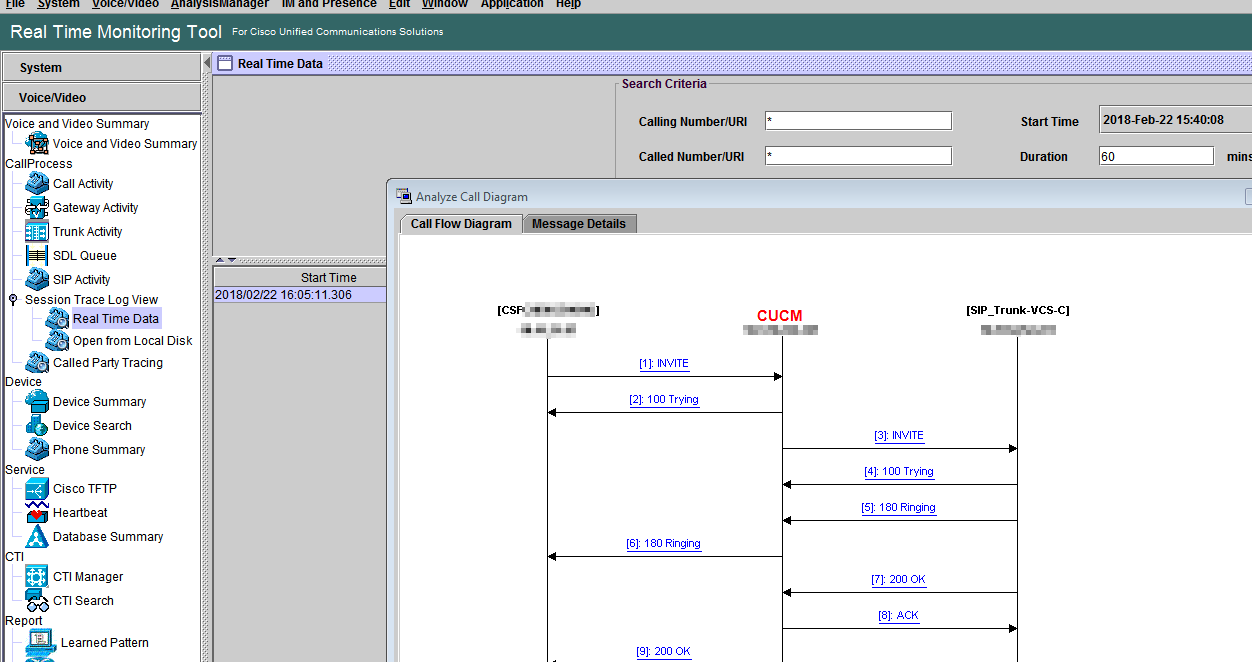Click the Start Time column header
The height and width of the screenshot is (662, 1252).
(x=300, y=277)
